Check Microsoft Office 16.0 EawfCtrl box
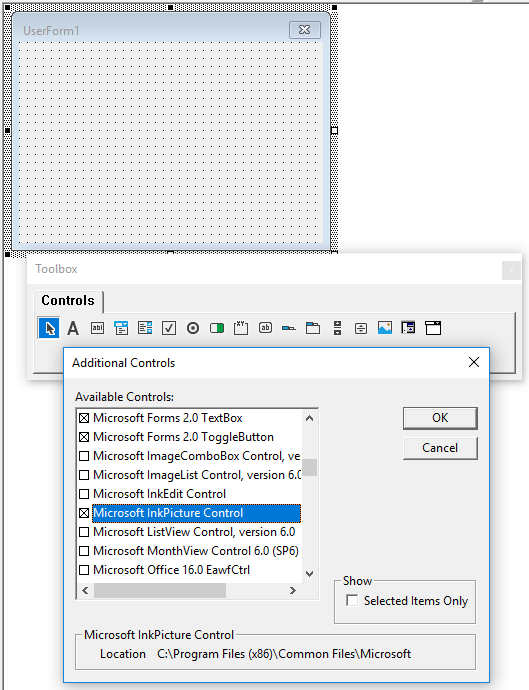 (x=84, y=570)
